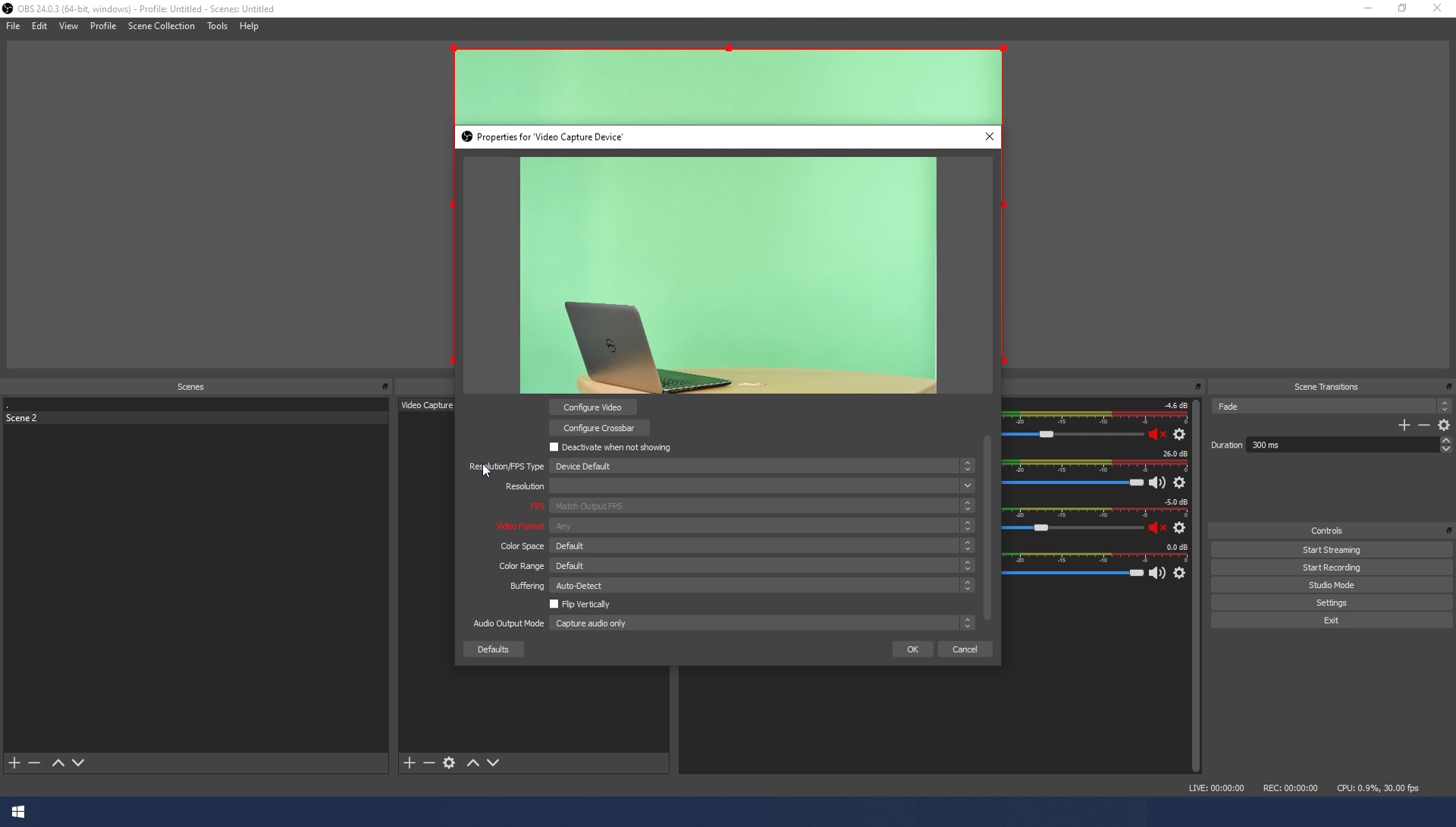This screenshot has width=1456, height=827.
Task: Open settings gear for 26.0 dB channel
Action: 1179,483
